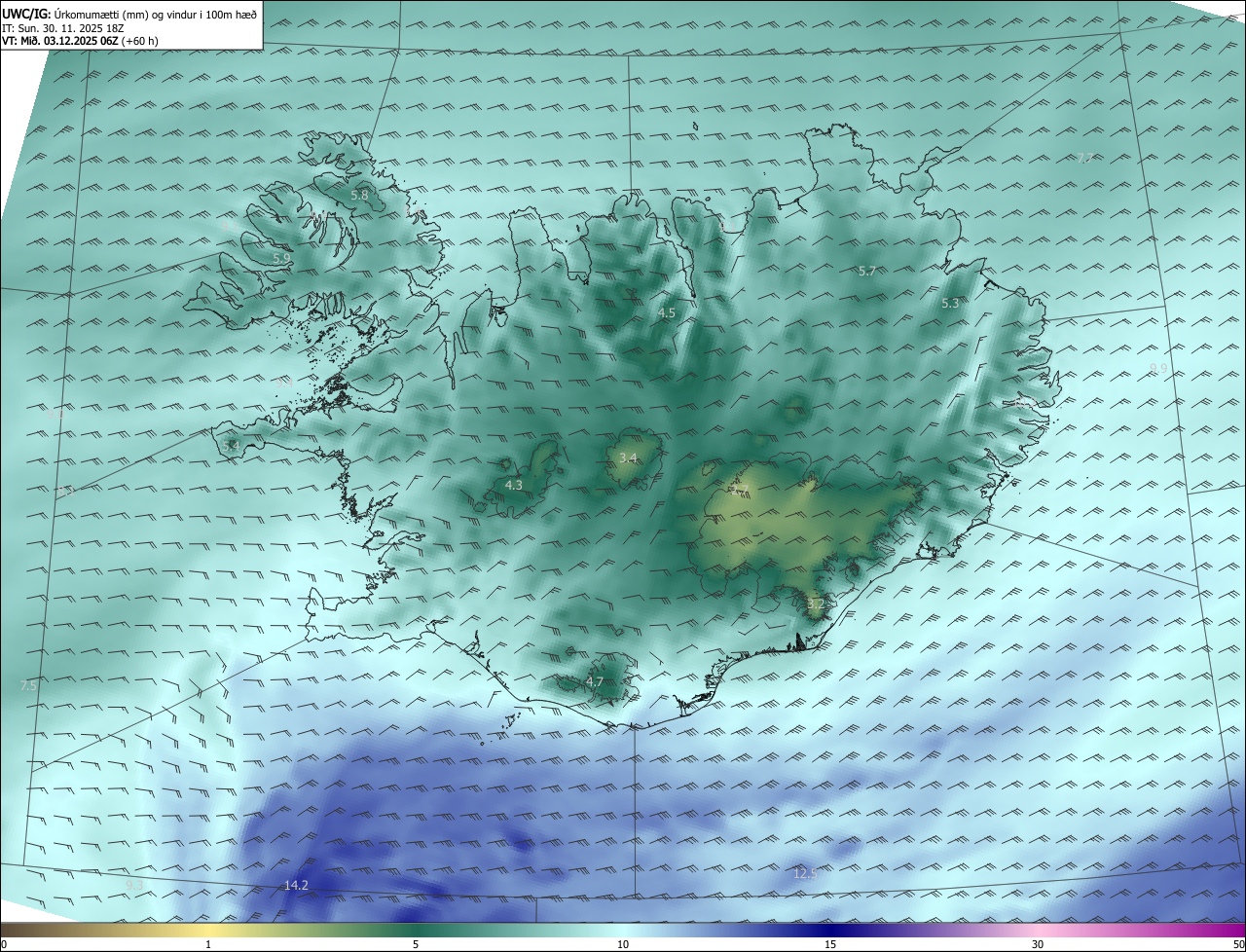Click the 5.3 value in east Iceland

tap(950, 303)
